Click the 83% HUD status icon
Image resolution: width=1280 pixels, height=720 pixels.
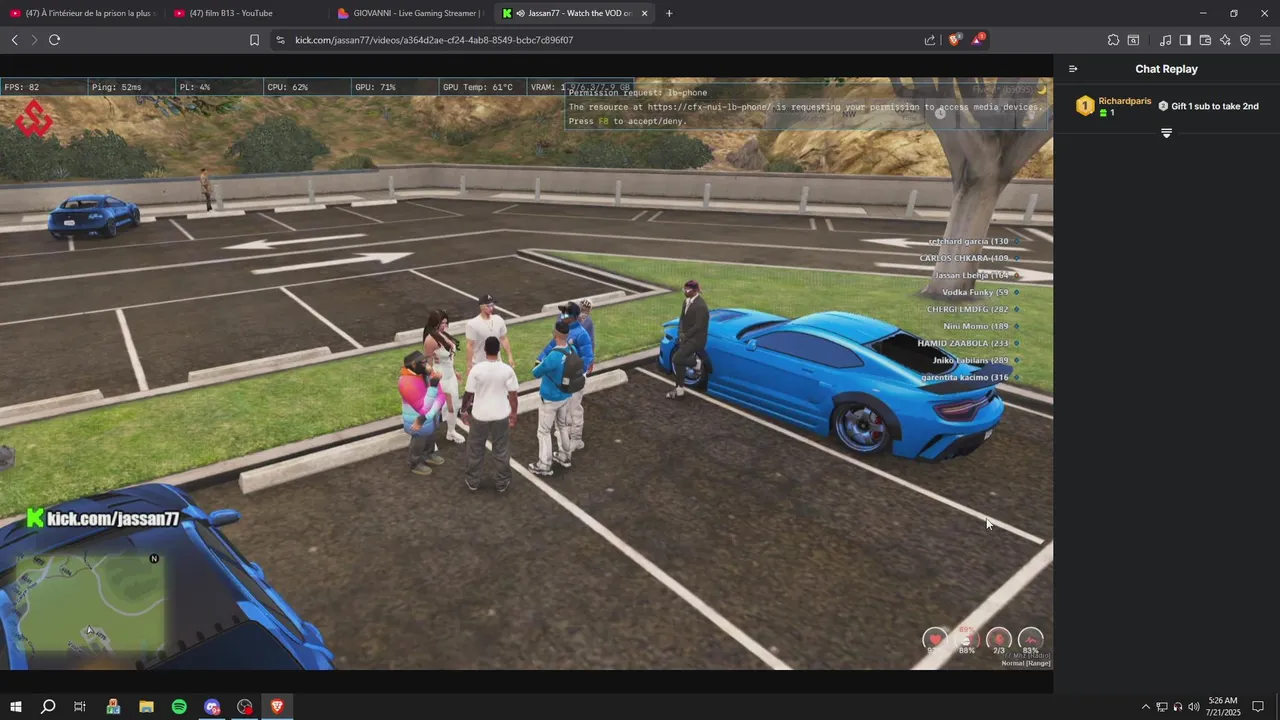tap(1031, 640)
